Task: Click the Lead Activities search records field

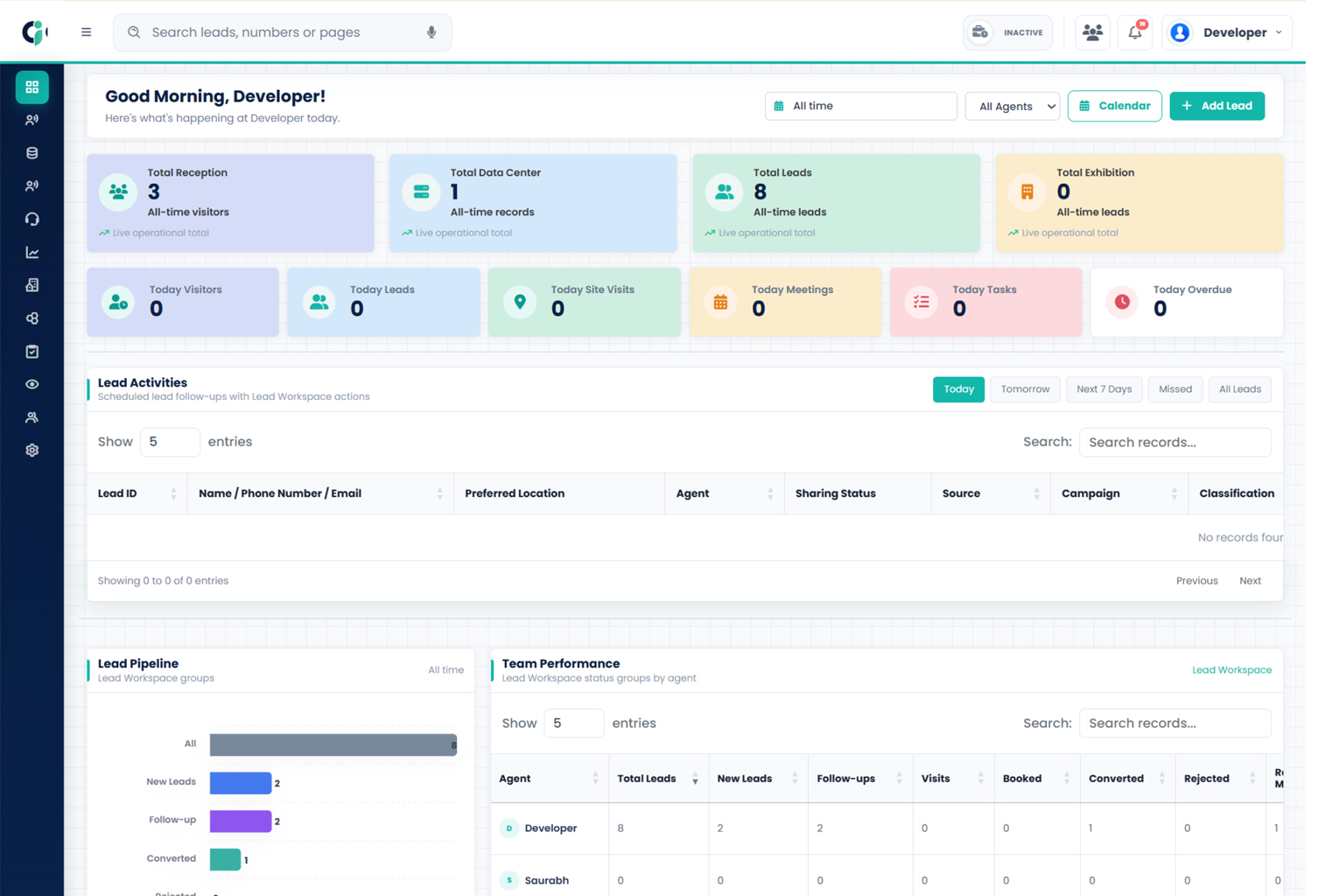Action: click(x=1174, y=442)
